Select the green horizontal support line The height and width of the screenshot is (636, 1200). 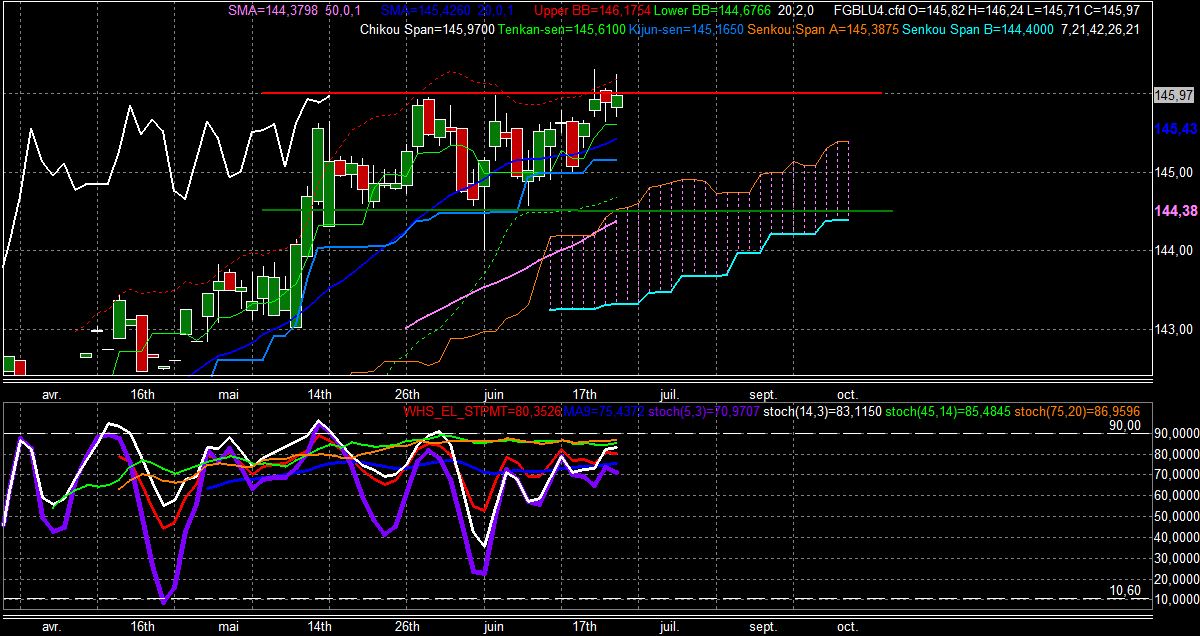(x=577, y=211)
